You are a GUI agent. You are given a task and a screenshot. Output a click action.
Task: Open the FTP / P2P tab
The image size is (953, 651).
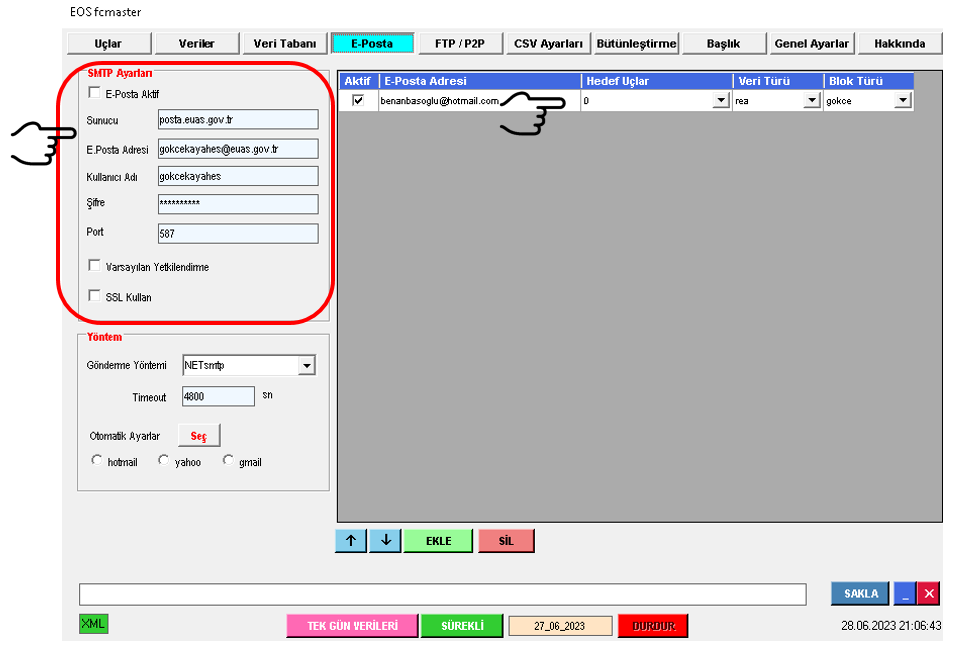(461, 44)
